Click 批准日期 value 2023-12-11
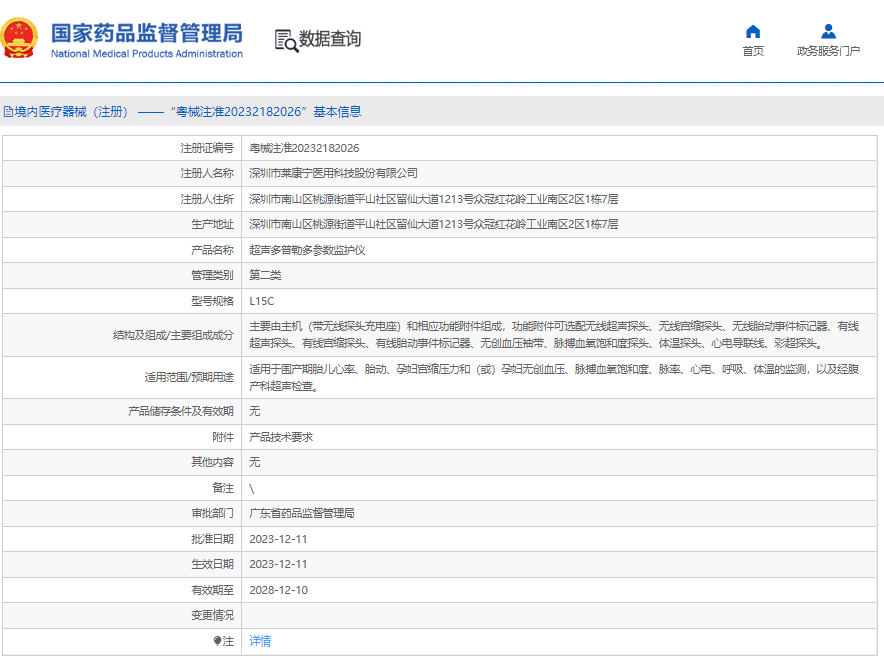884x662 pixels. point(278,539)
